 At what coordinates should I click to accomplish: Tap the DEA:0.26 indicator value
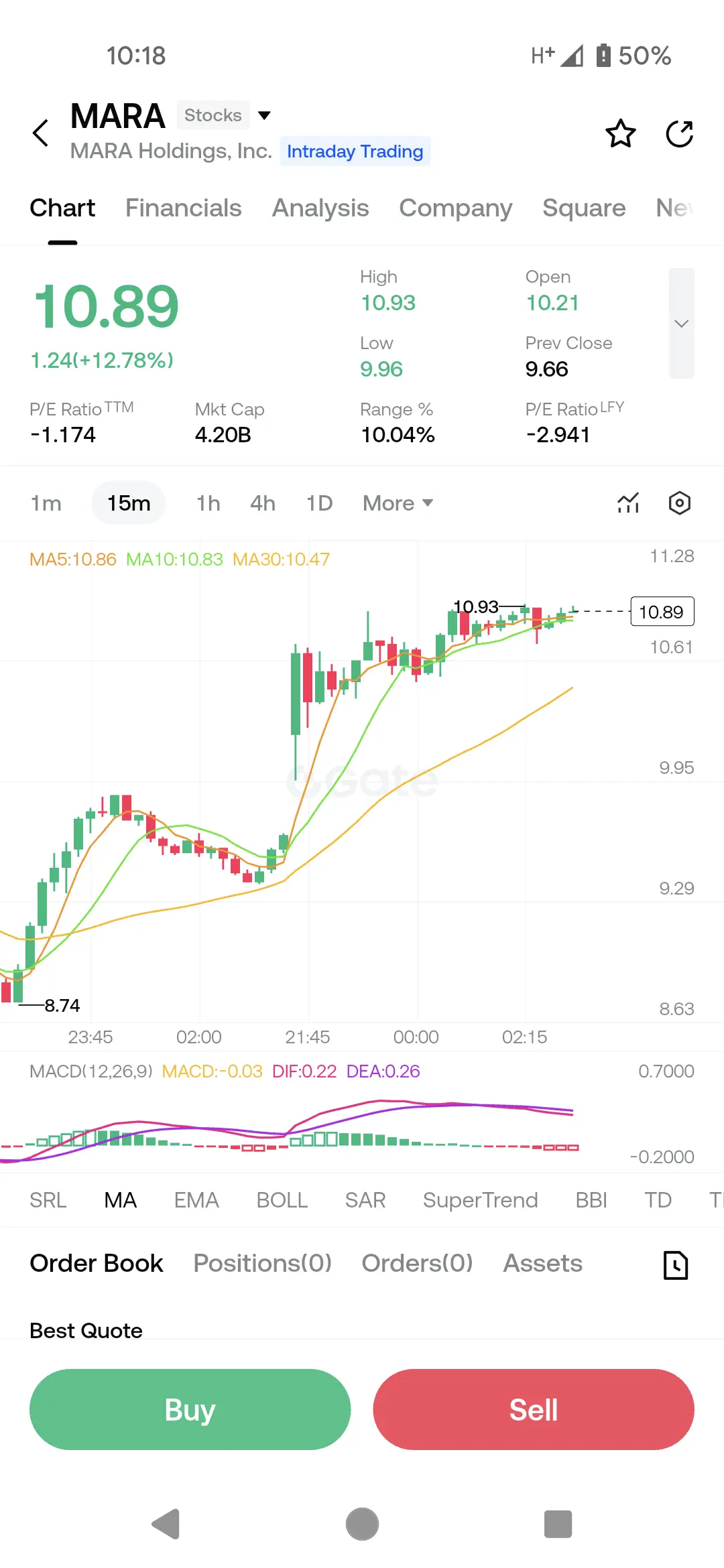coord(383,1071)
